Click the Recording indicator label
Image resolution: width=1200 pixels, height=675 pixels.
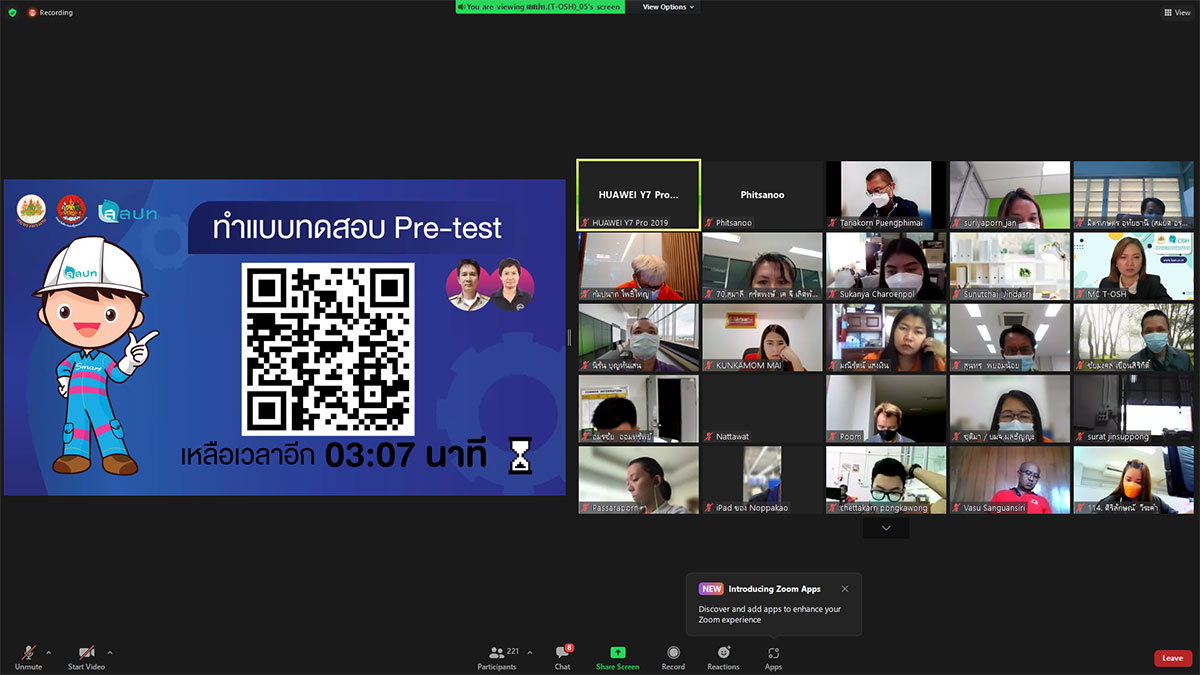[x=56, y=13]
